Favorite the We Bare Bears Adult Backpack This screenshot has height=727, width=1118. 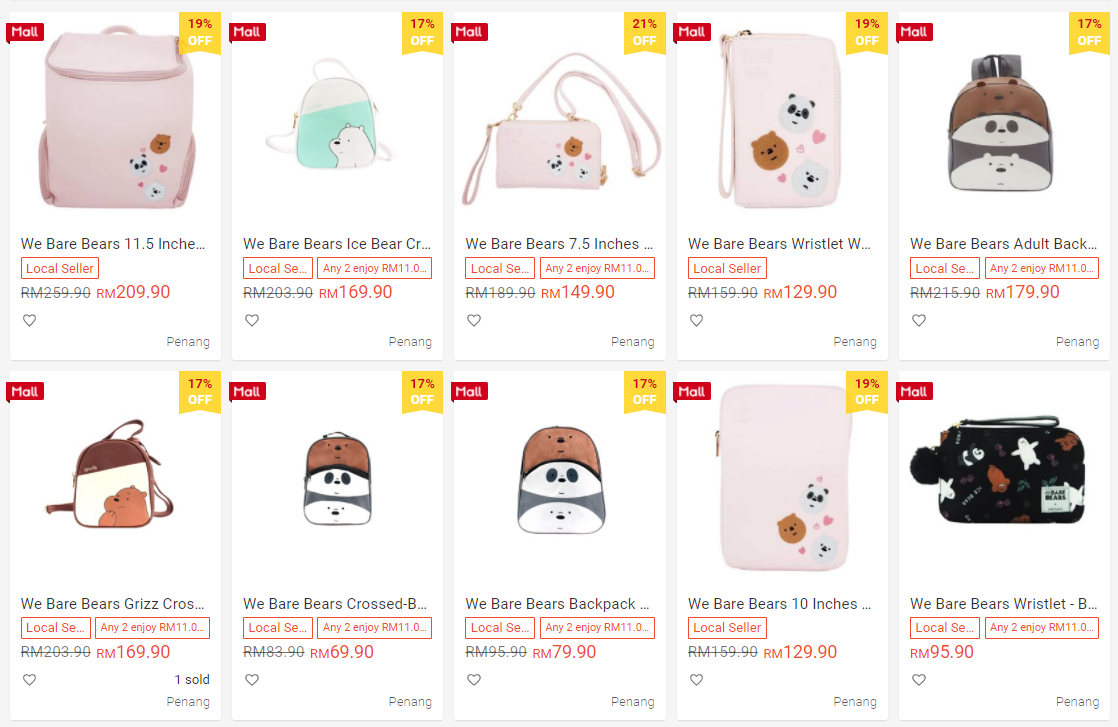(x=919, y=321)
